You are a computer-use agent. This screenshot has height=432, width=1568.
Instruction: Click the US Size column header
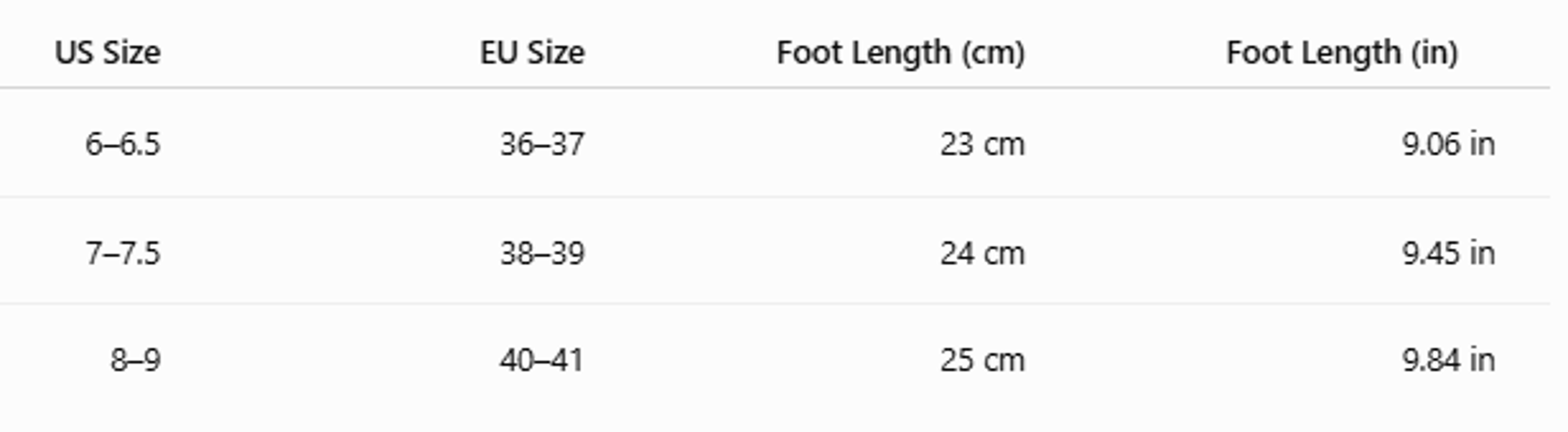click(x=108, y=53)
